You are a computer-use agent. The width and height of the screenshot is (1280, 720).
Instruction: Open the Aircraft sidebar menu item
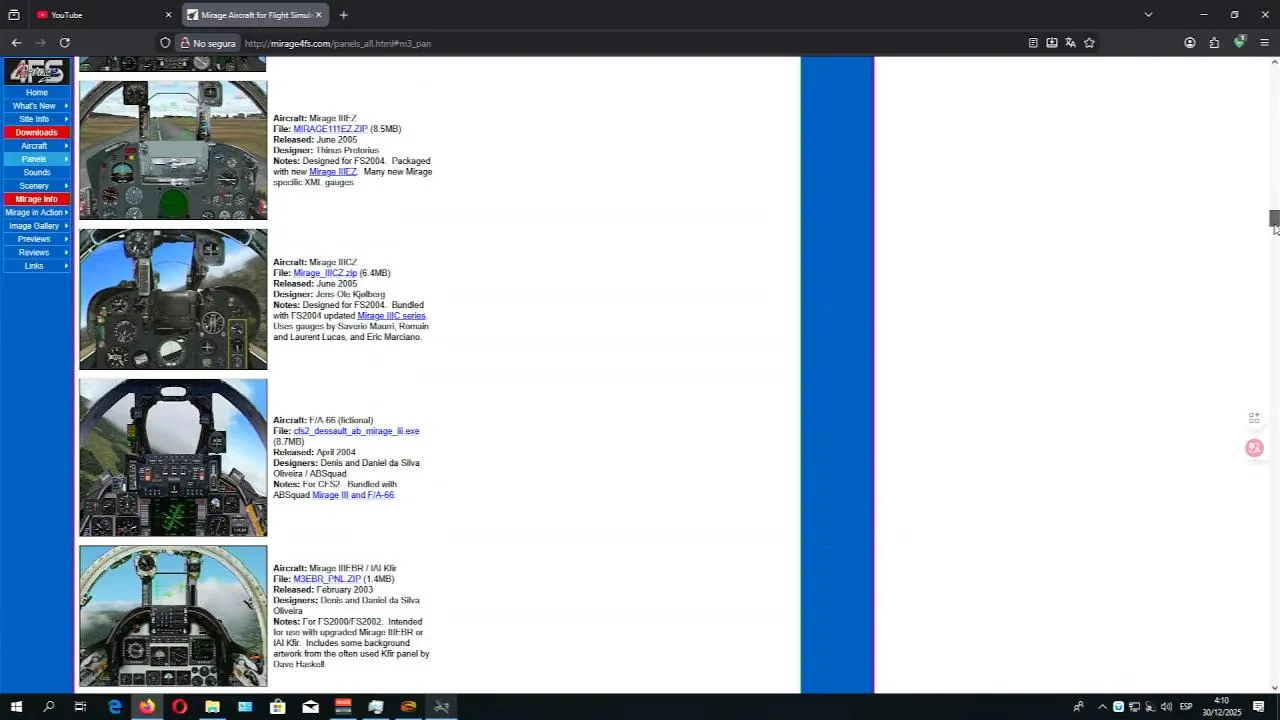pos(37,146)
